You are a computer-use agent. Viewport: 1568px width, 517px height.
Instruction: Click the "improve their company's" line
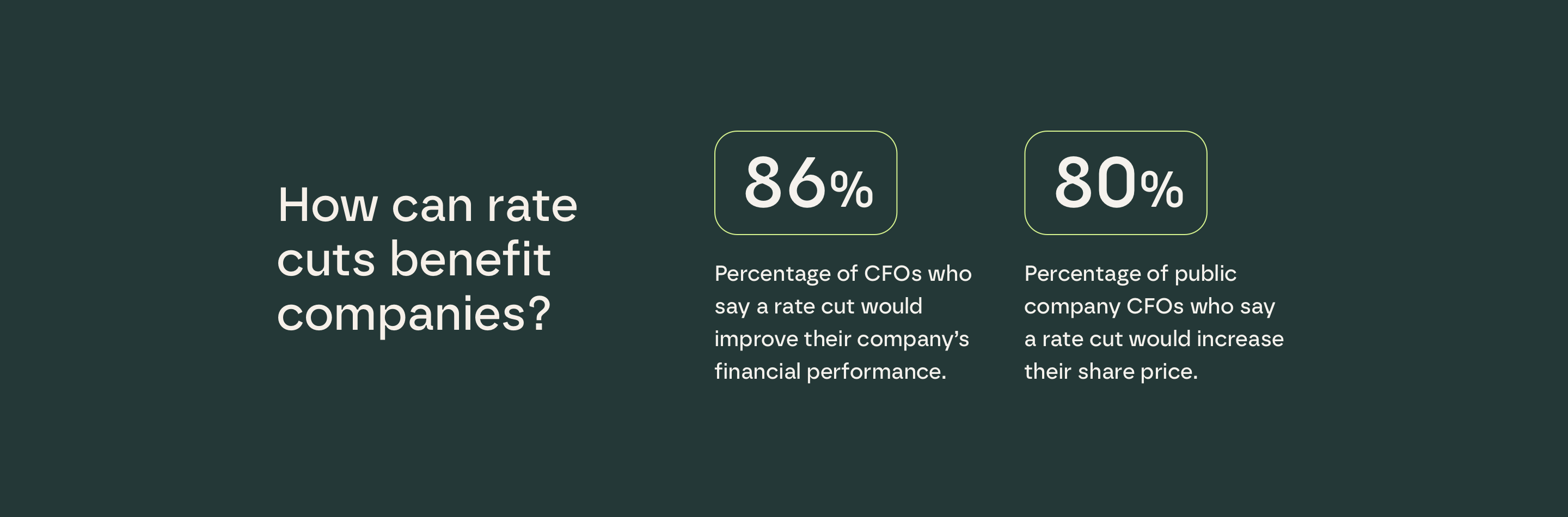(841, 339)
